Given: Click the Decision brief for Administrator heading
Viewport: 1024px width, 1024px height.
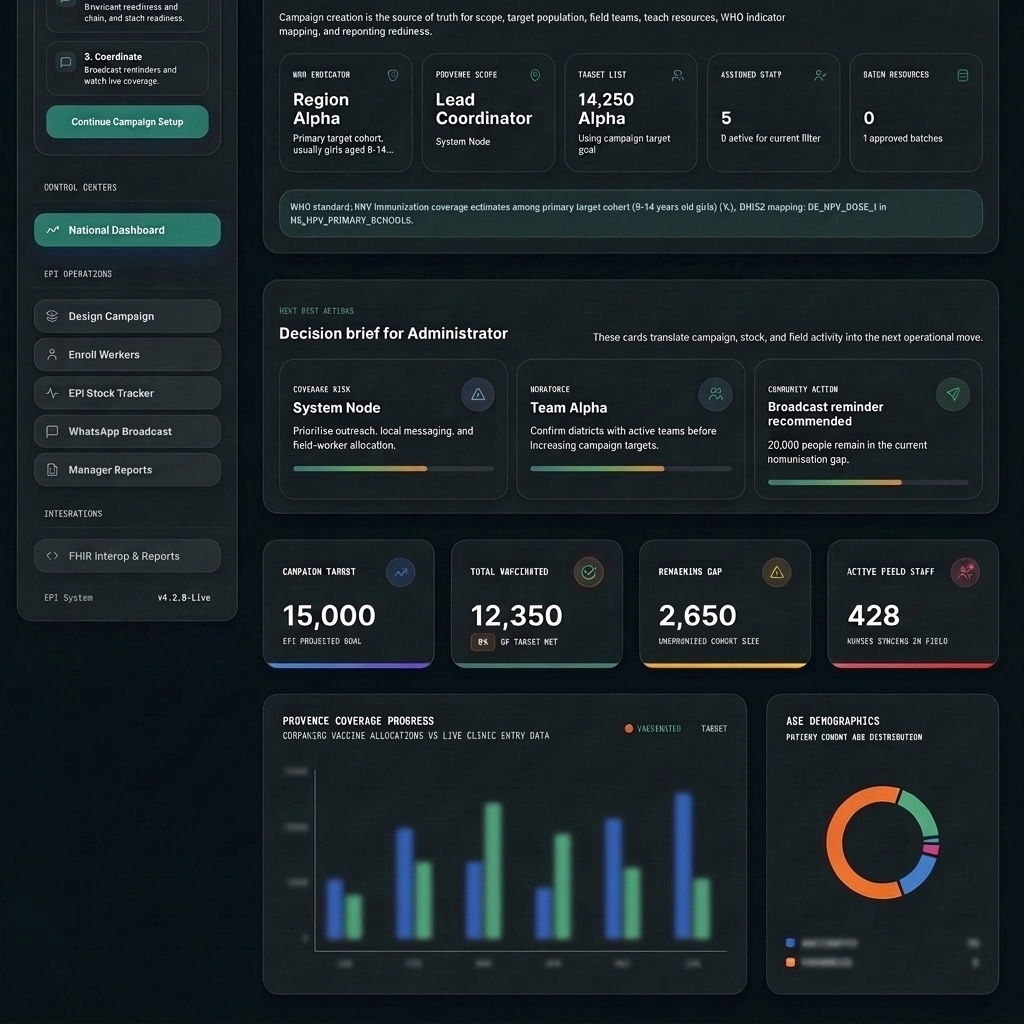Looking at the screenshot, I should pyautogui.click(x=393, y=334).
